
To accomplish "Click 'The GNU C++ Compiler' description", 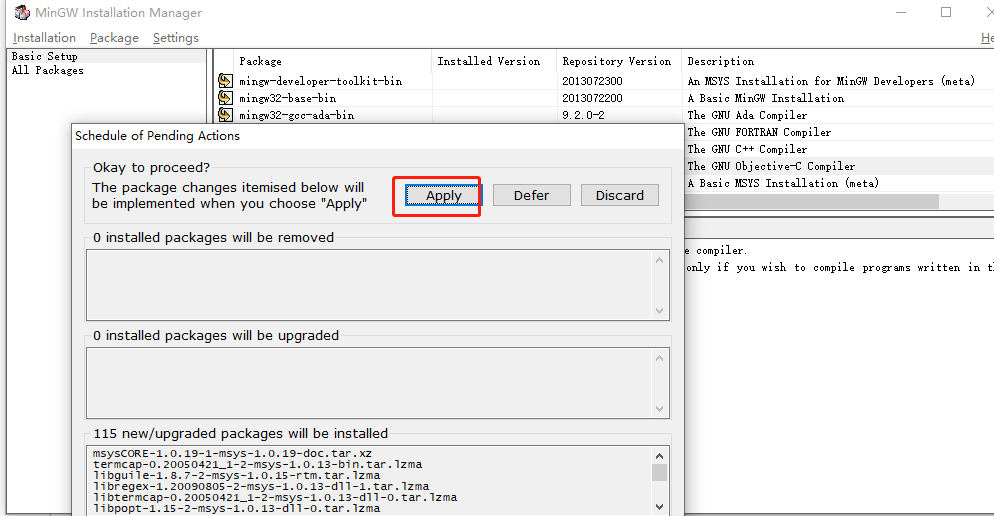I will 747,150.
